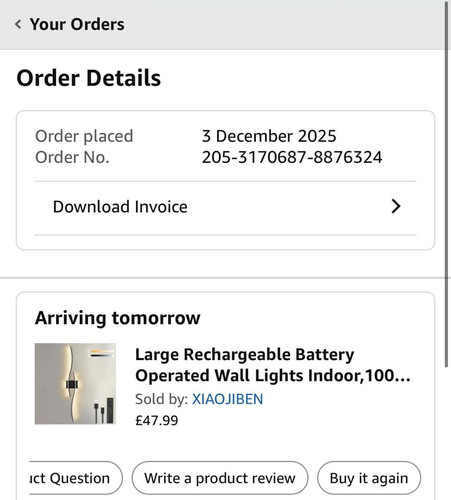
Task: Click the Write a product review button
Action: point(220,478)
